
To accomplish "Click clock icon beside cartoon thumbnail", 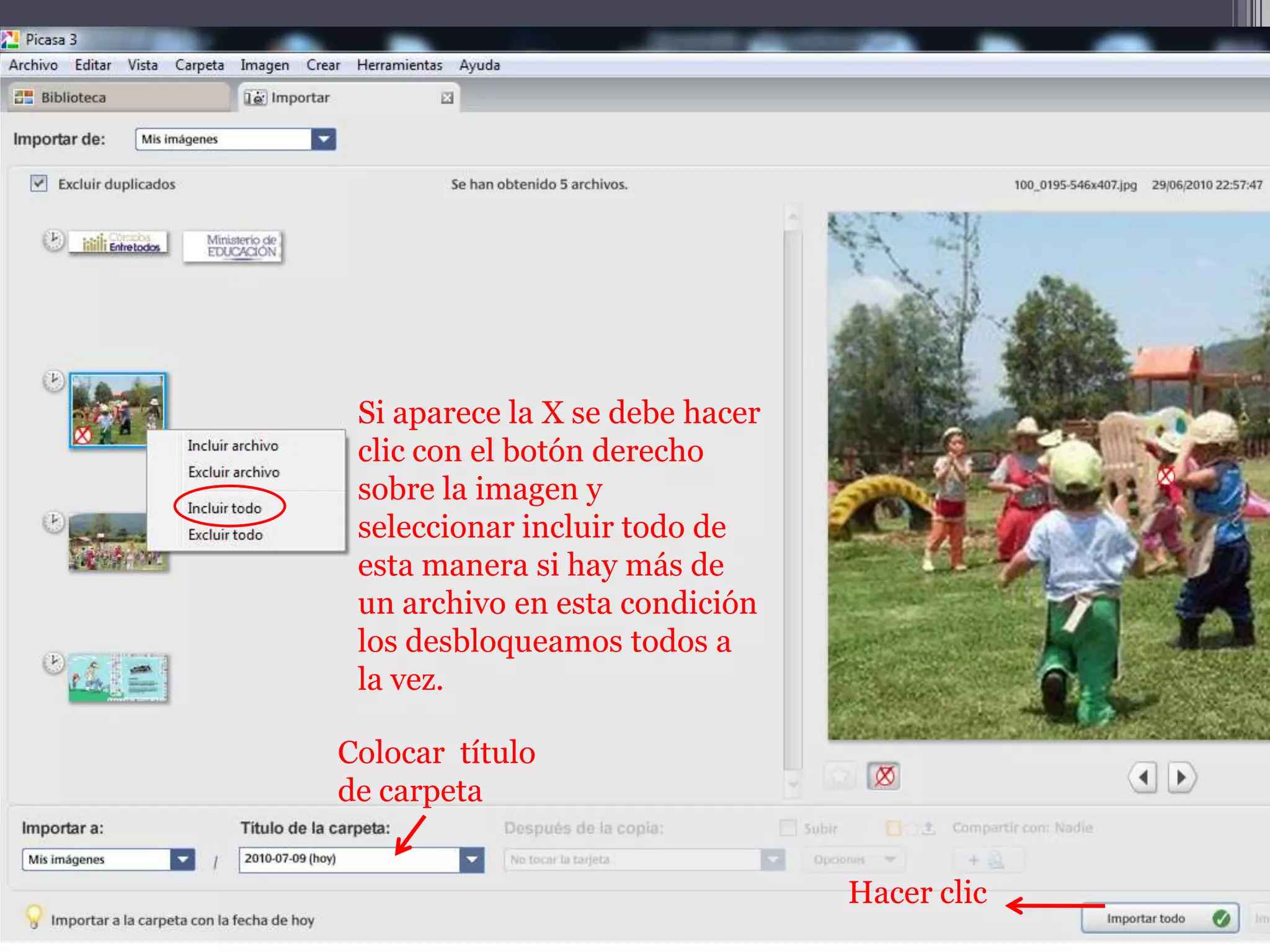I will (x=54, y=663).
